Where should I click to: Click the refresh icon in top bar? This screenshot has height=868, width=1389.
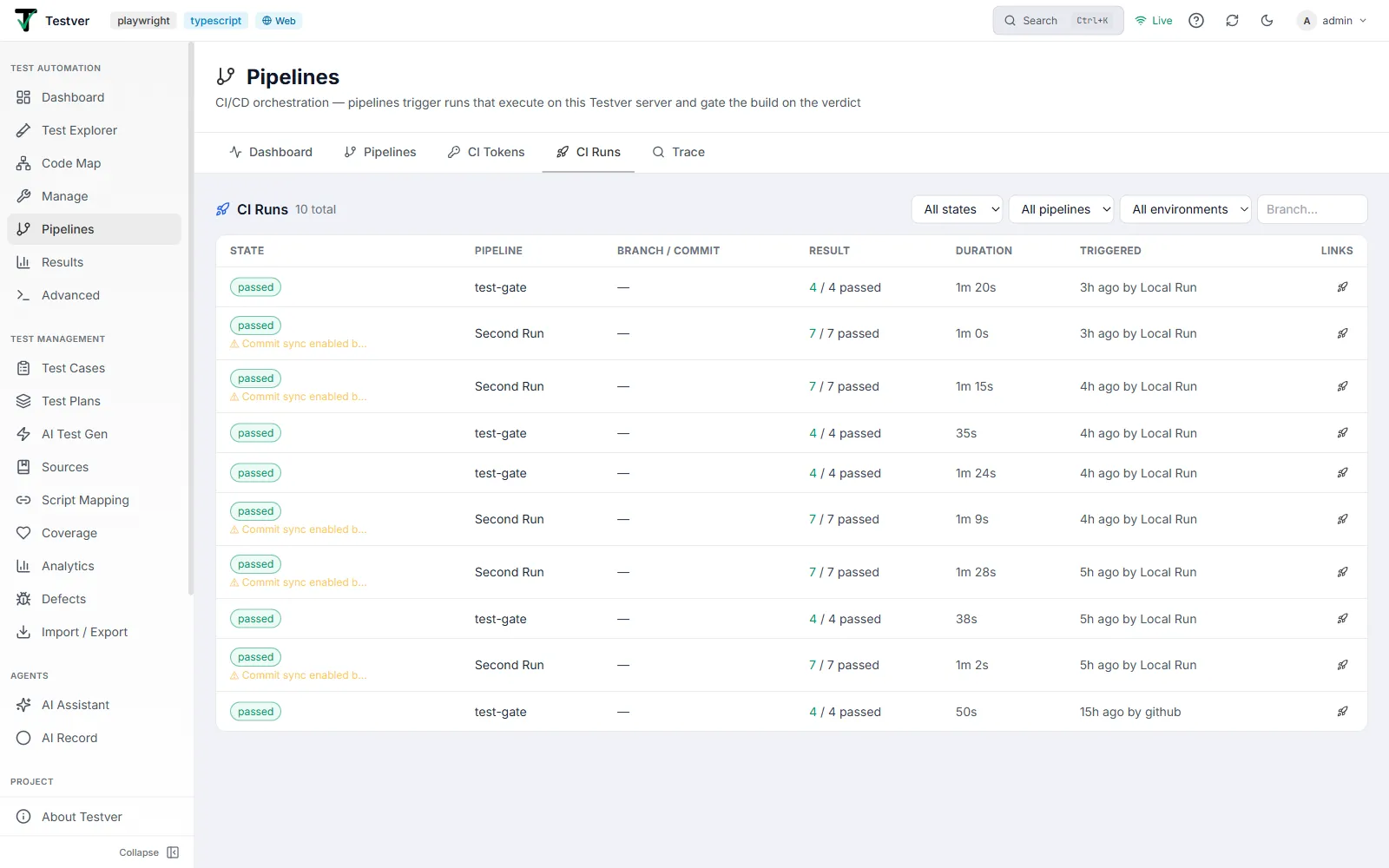click(1232, 21)
